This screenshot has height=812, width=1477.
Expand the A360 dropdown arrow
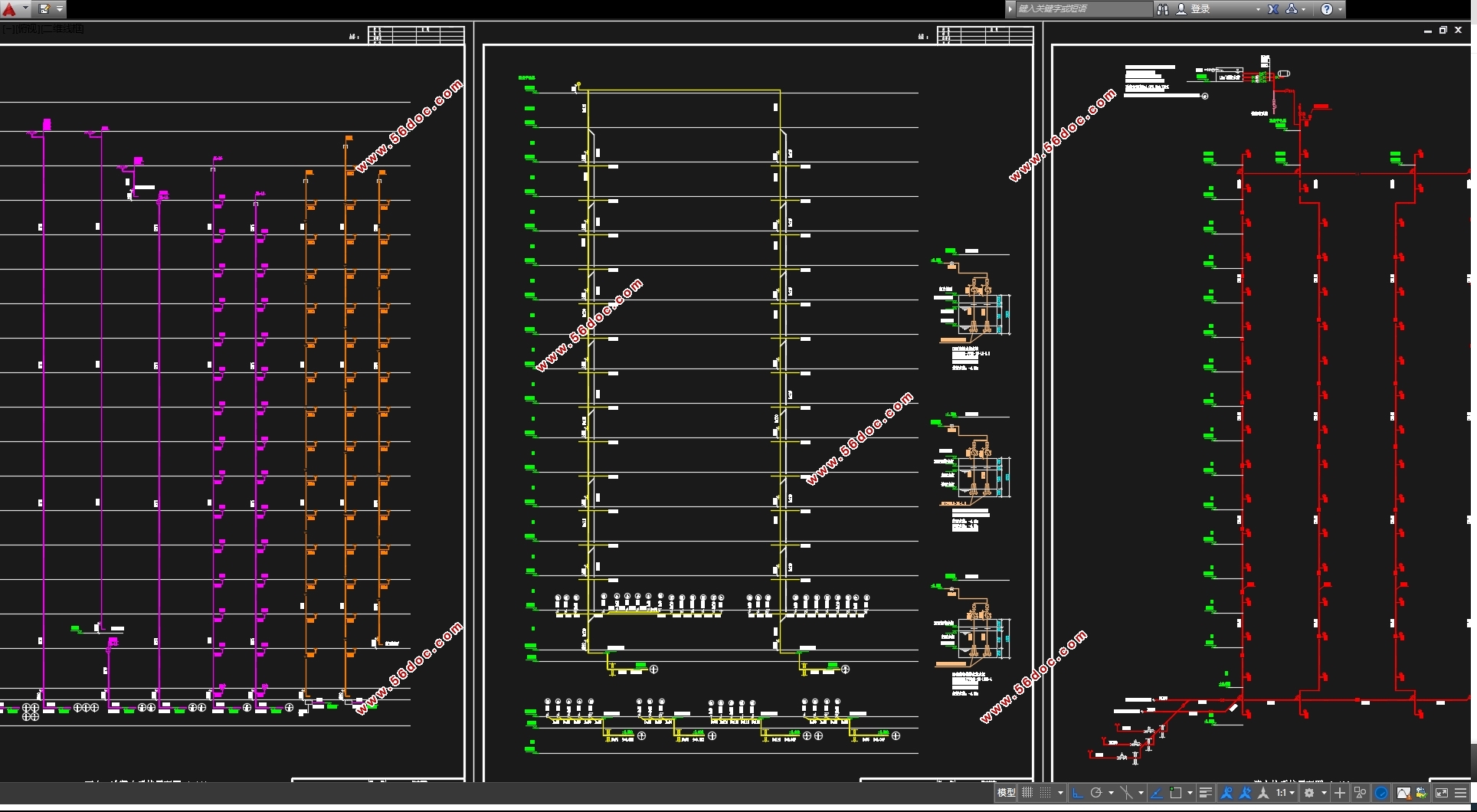click(x=1304, y=9)
